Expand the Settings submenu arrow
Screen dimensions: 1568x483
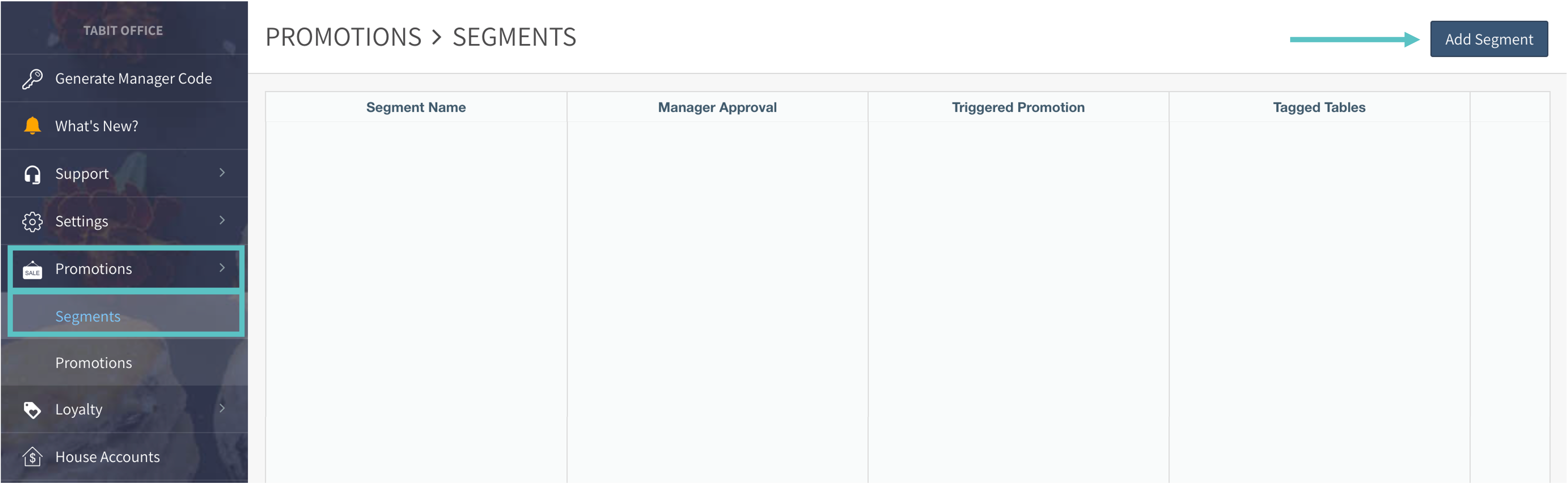click(222, 220)
